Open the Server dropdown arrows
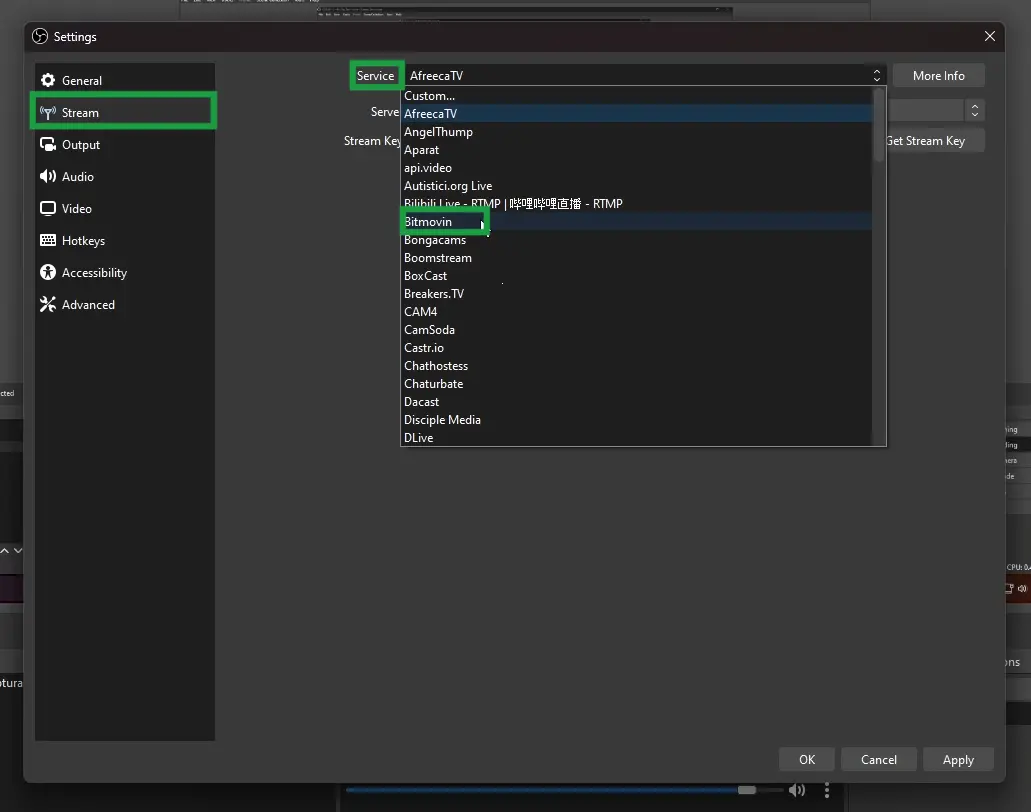The width and height of the screenshot is (1031, 812). pyautogui.click(x=974, y=110)
